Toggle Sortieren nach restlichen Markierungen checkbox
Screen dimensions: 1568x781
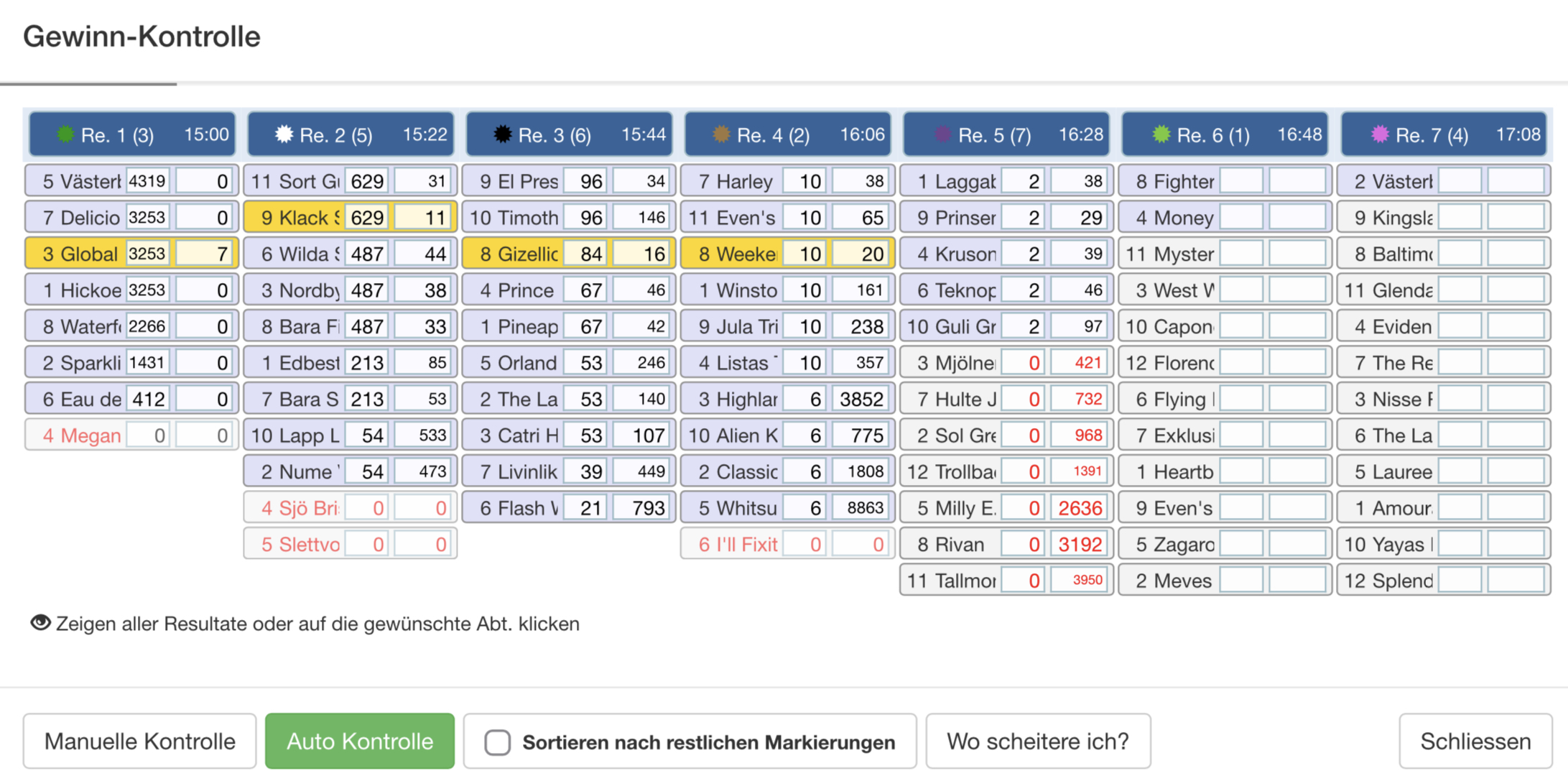(497, 742)
